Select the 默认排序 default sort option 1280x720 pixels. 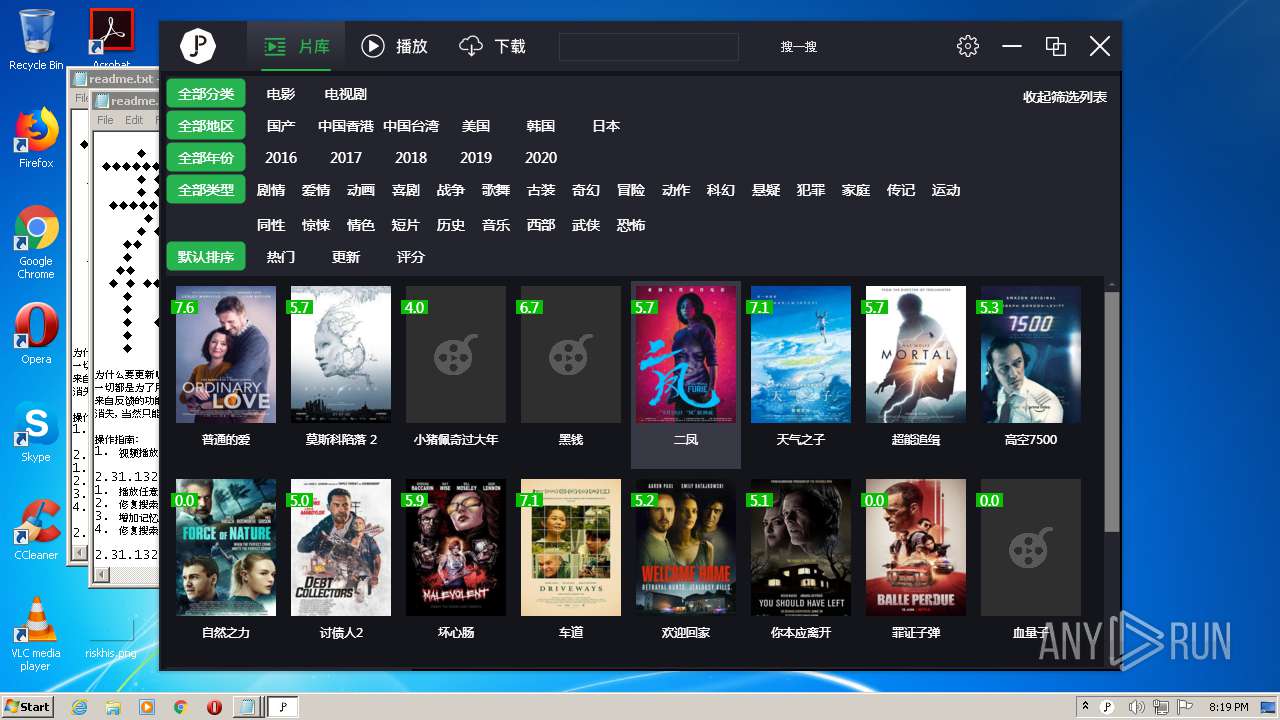coord(206,257)
